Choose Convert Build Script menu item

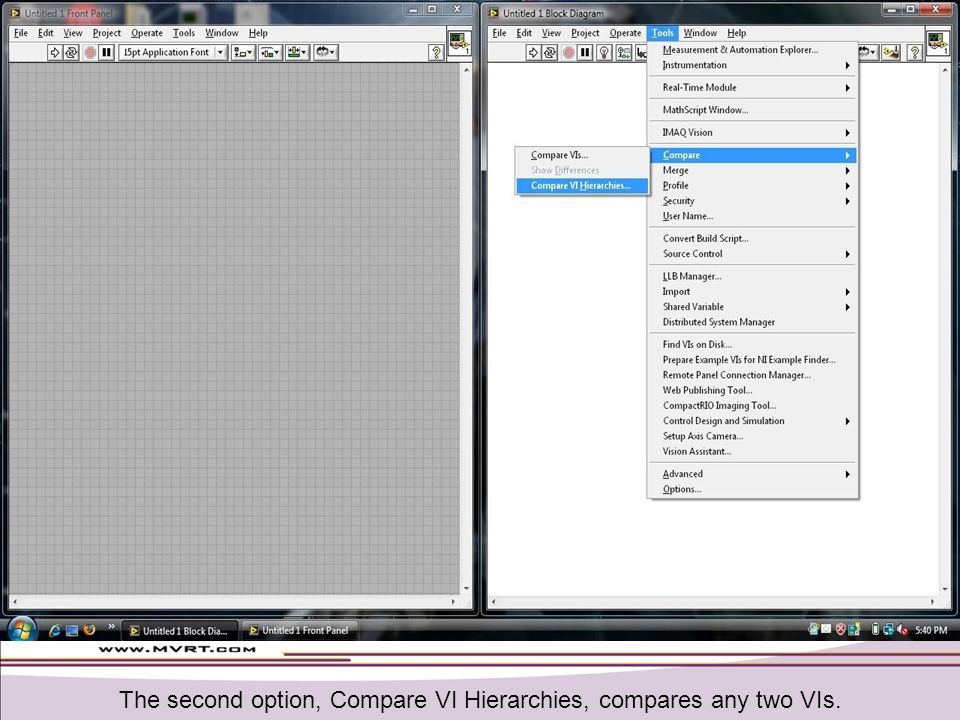(x=752, y=239)
